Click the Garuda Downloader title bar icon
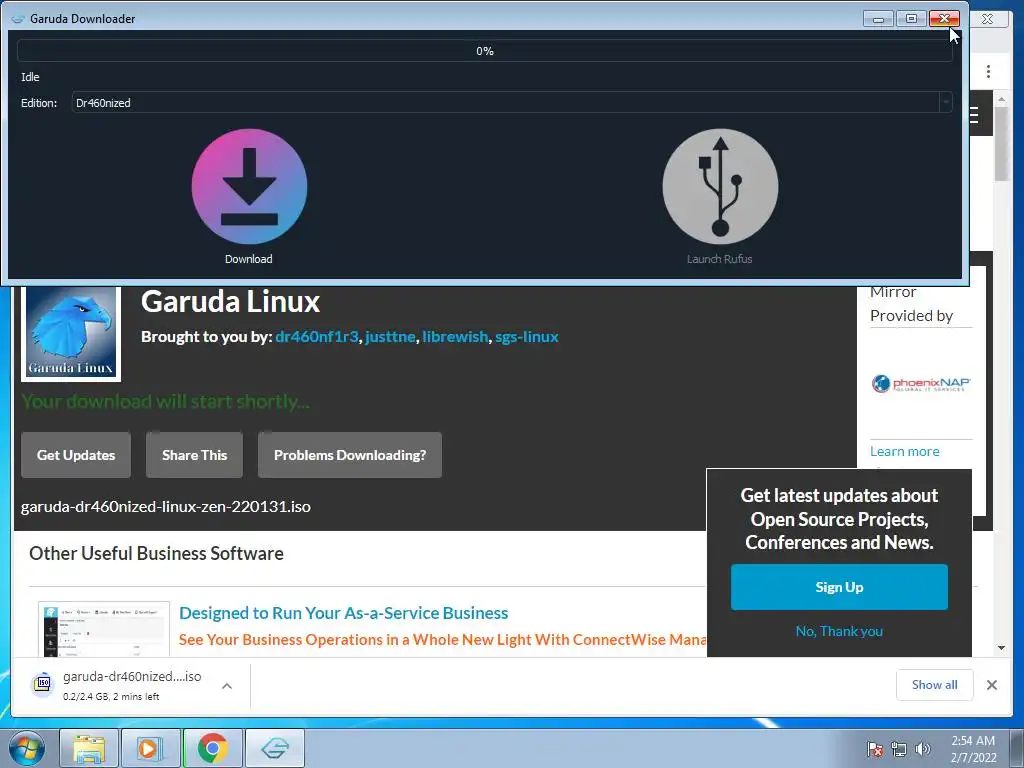 click(x=18, y=19)
